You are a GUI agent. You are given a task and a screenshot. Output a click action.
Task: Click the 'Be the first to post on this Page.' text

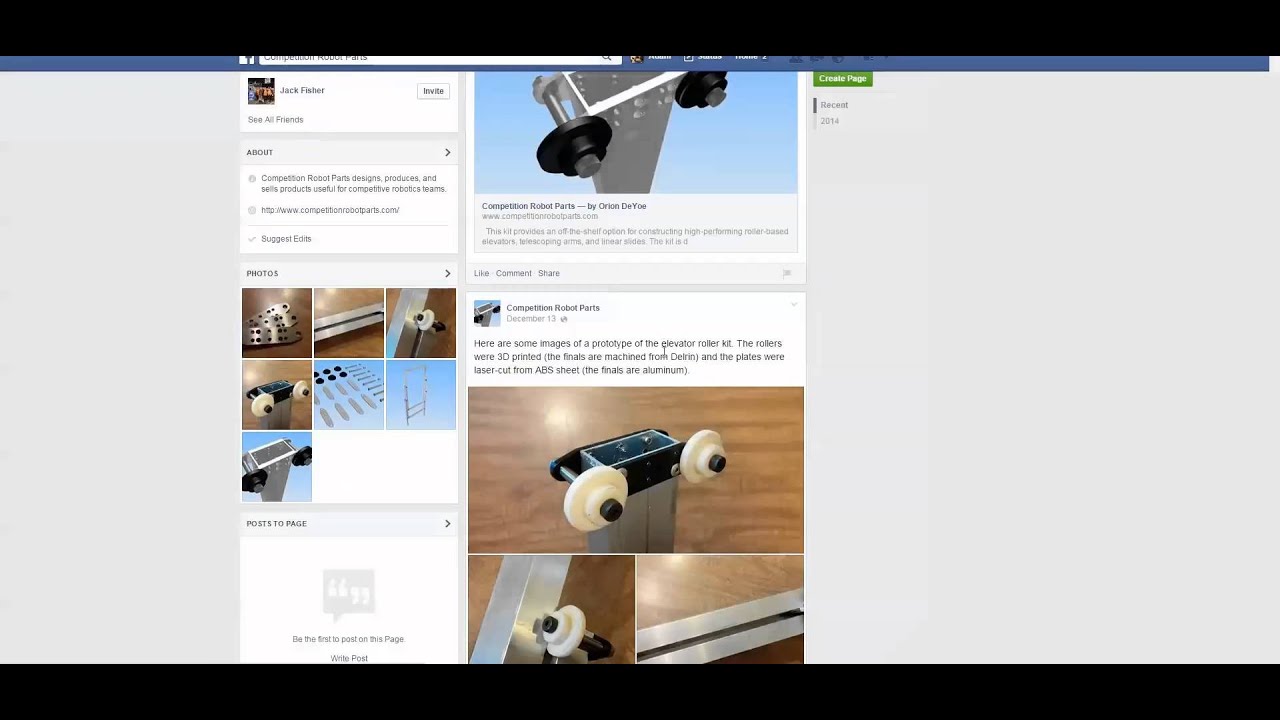click(349, 639)
